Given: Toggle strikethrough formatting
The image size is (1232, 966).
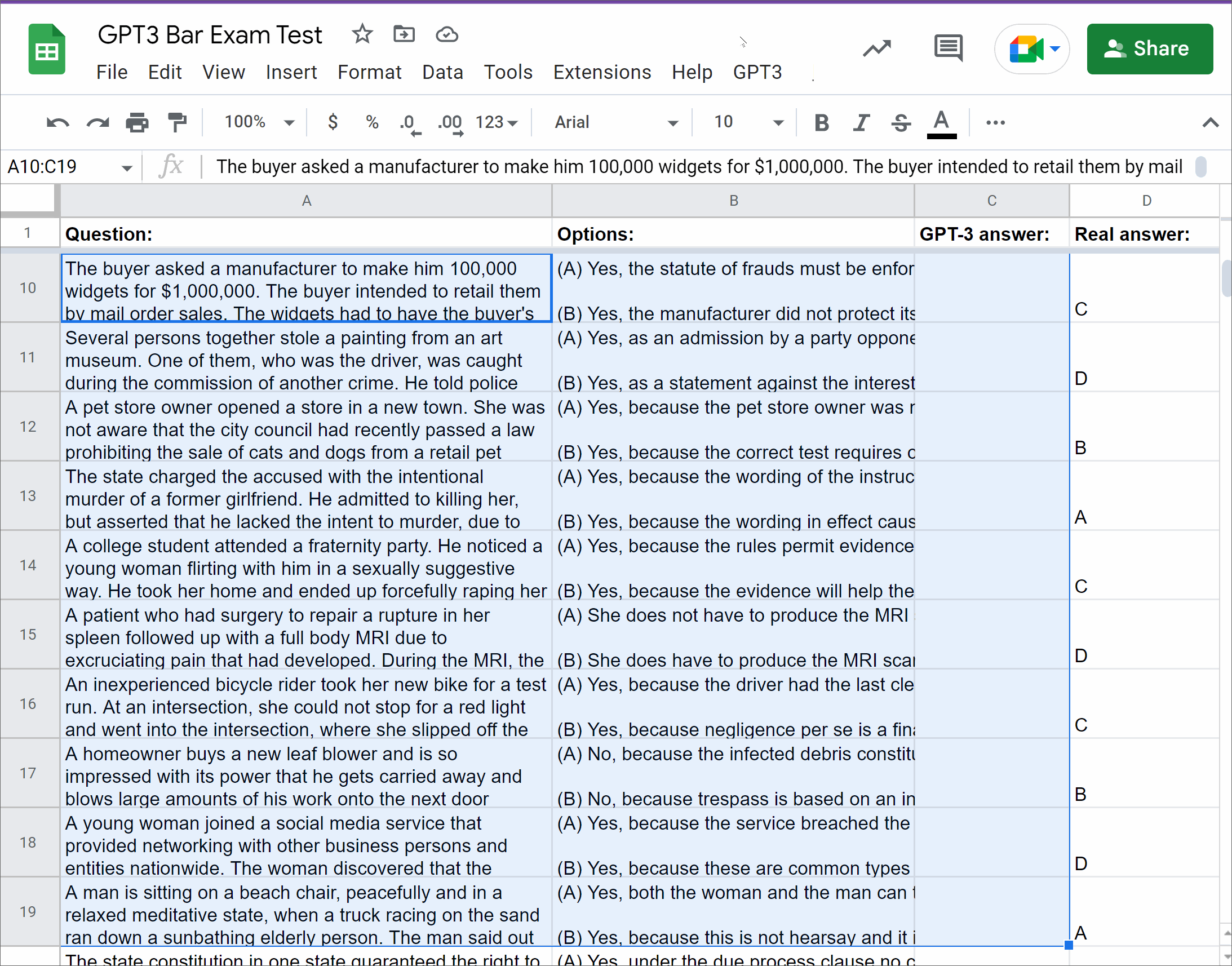Looking at the screenshot, I should [x=901, y=122].
